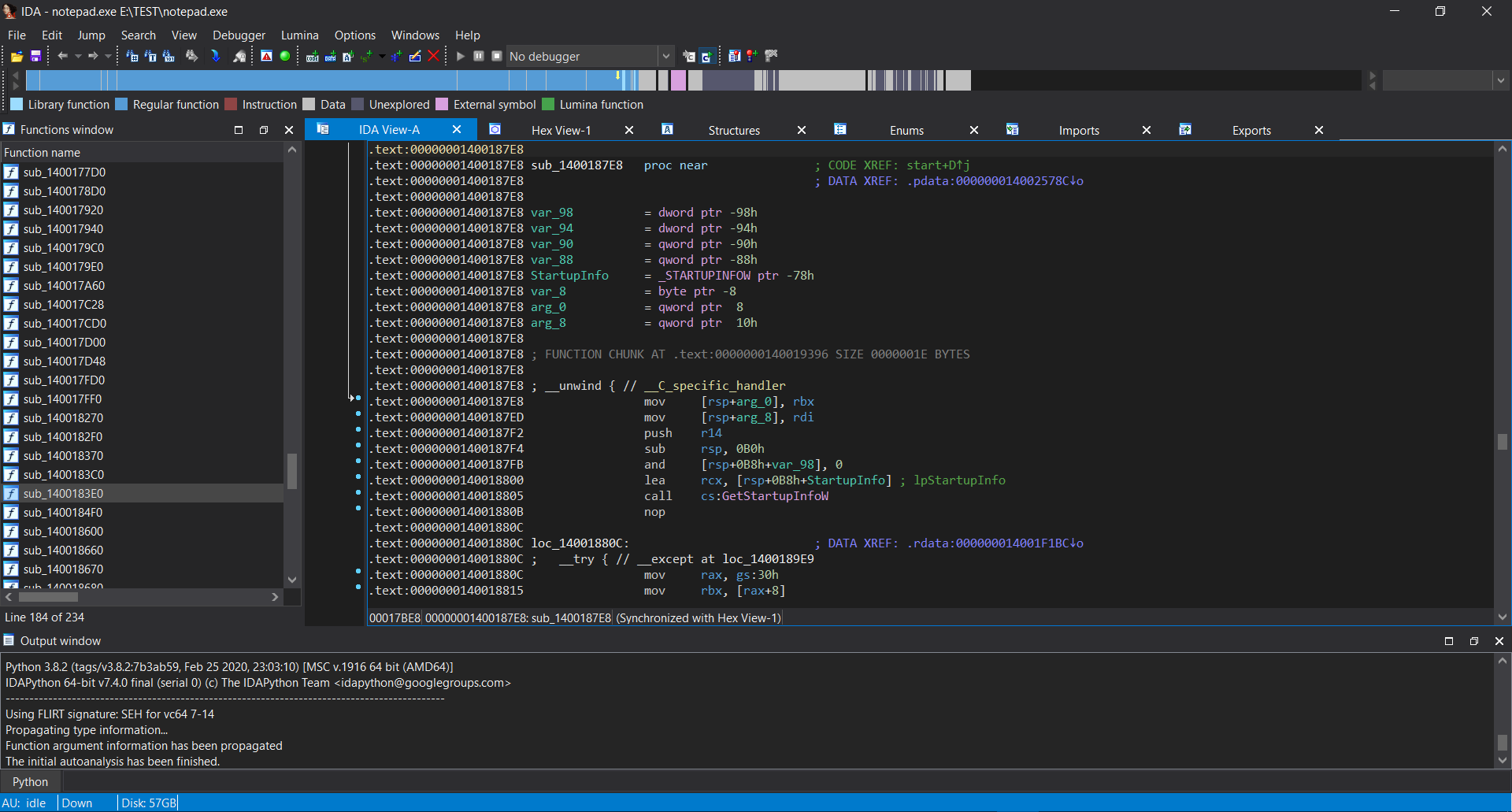The width and height of the screenshot is (1512, 812).
Task: Switch to the Imports tab
Action: [x=1078, y=131]
